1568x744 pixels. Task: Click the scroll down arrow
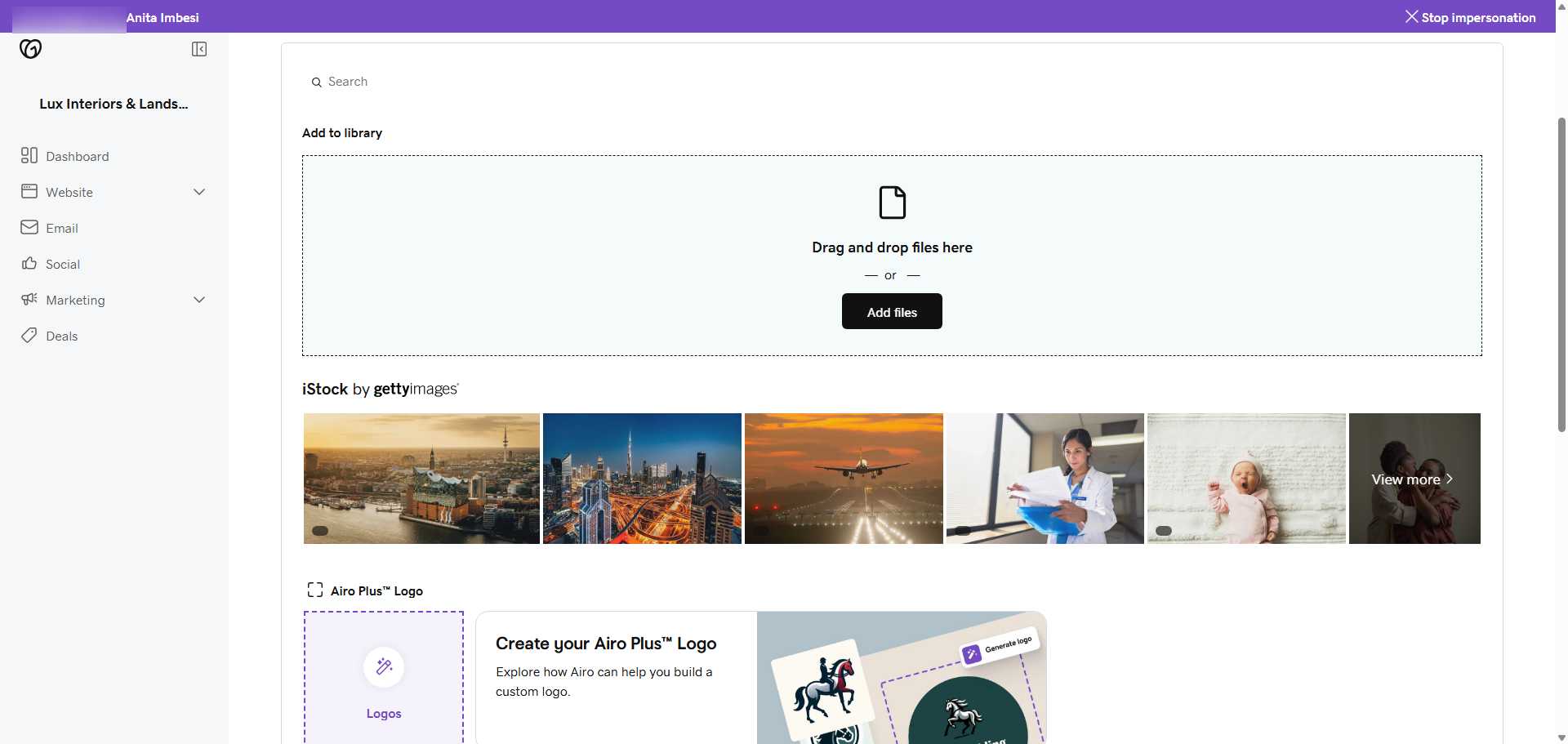[x=1561, y=737]
